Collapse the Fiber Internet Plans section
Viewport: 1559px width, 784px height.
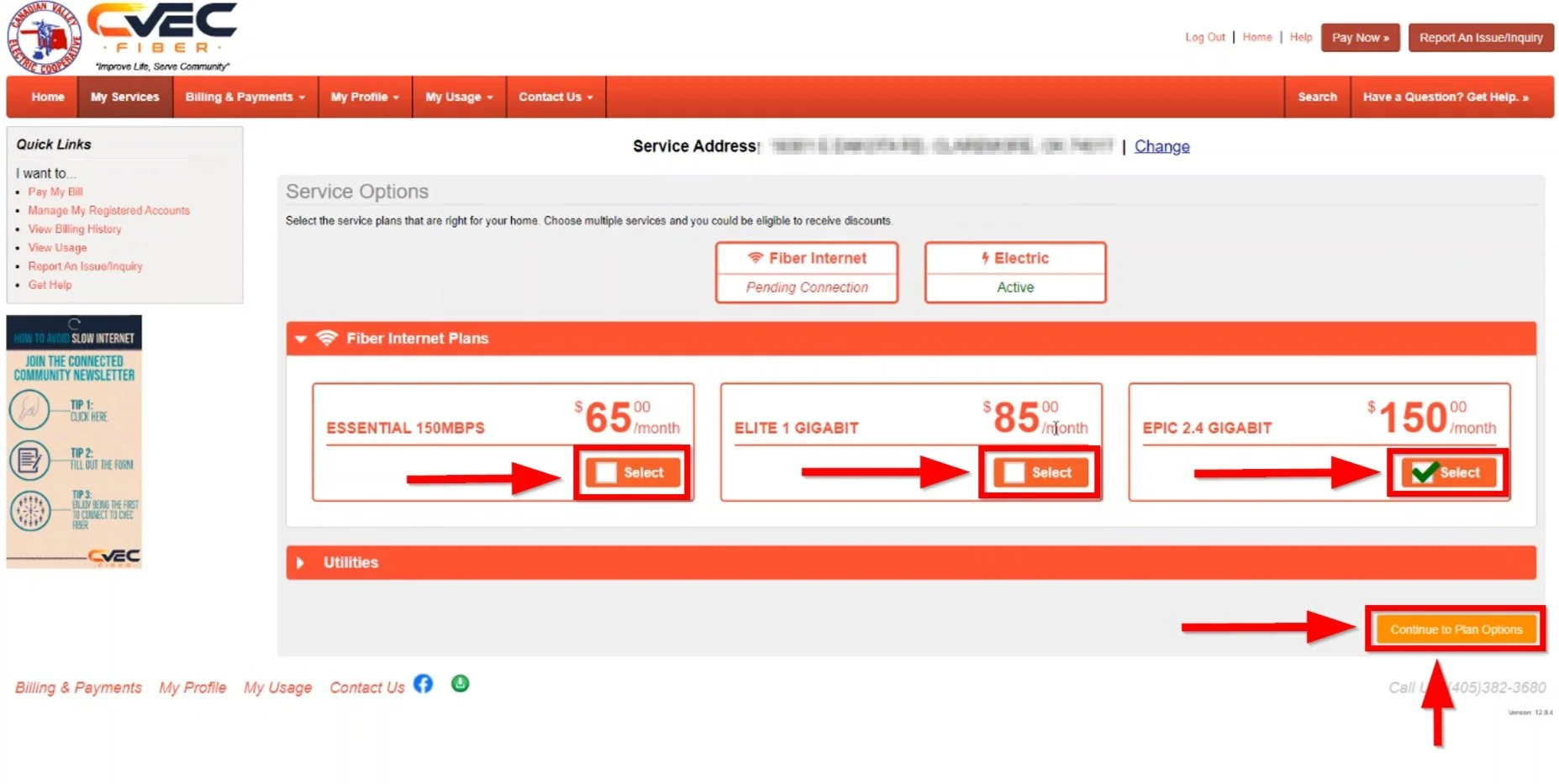pyautogui.click(x=300, y=338)
